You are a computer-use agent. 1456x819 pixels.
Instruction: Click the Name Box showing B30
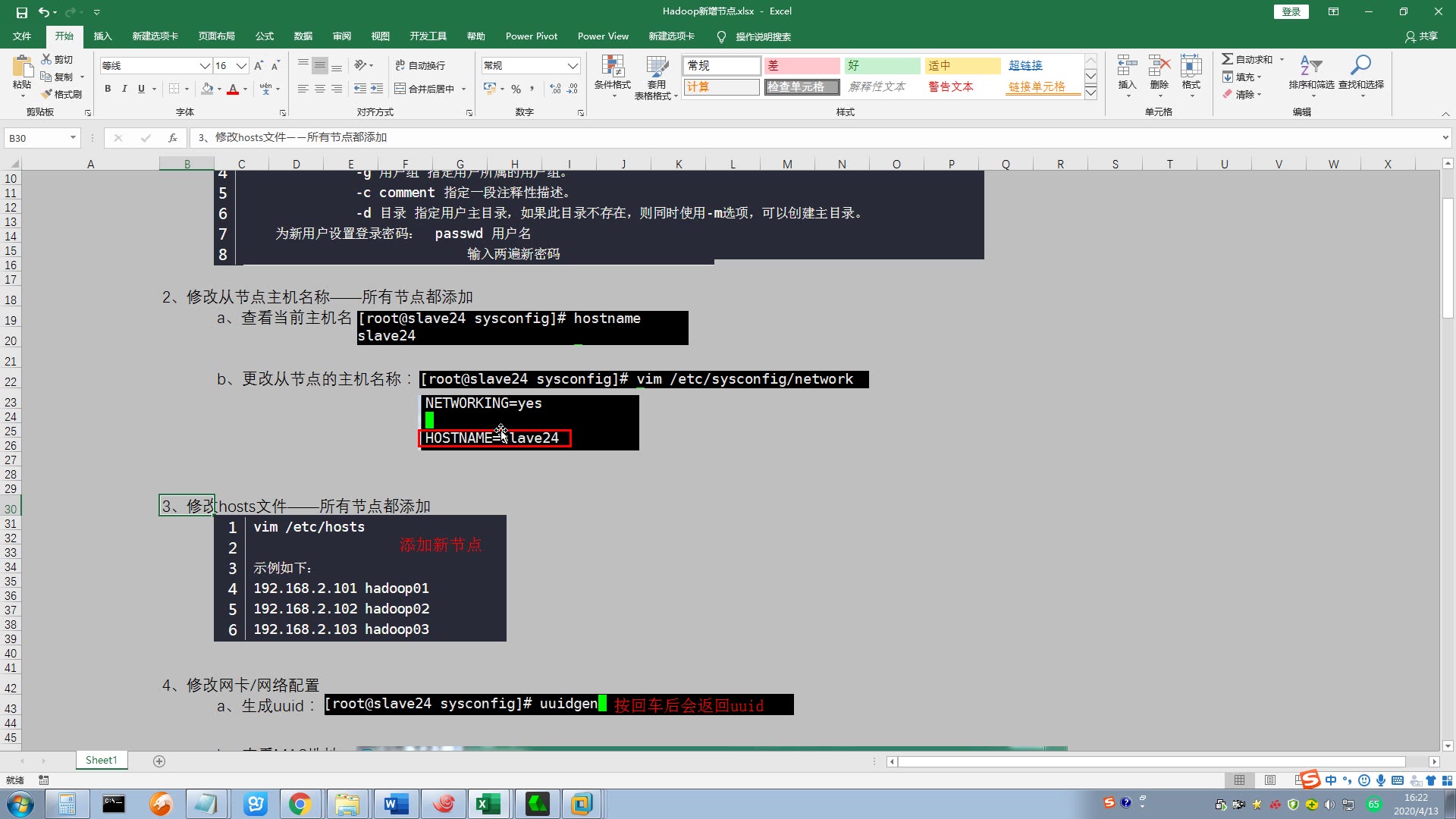click(x=36, y=137)
